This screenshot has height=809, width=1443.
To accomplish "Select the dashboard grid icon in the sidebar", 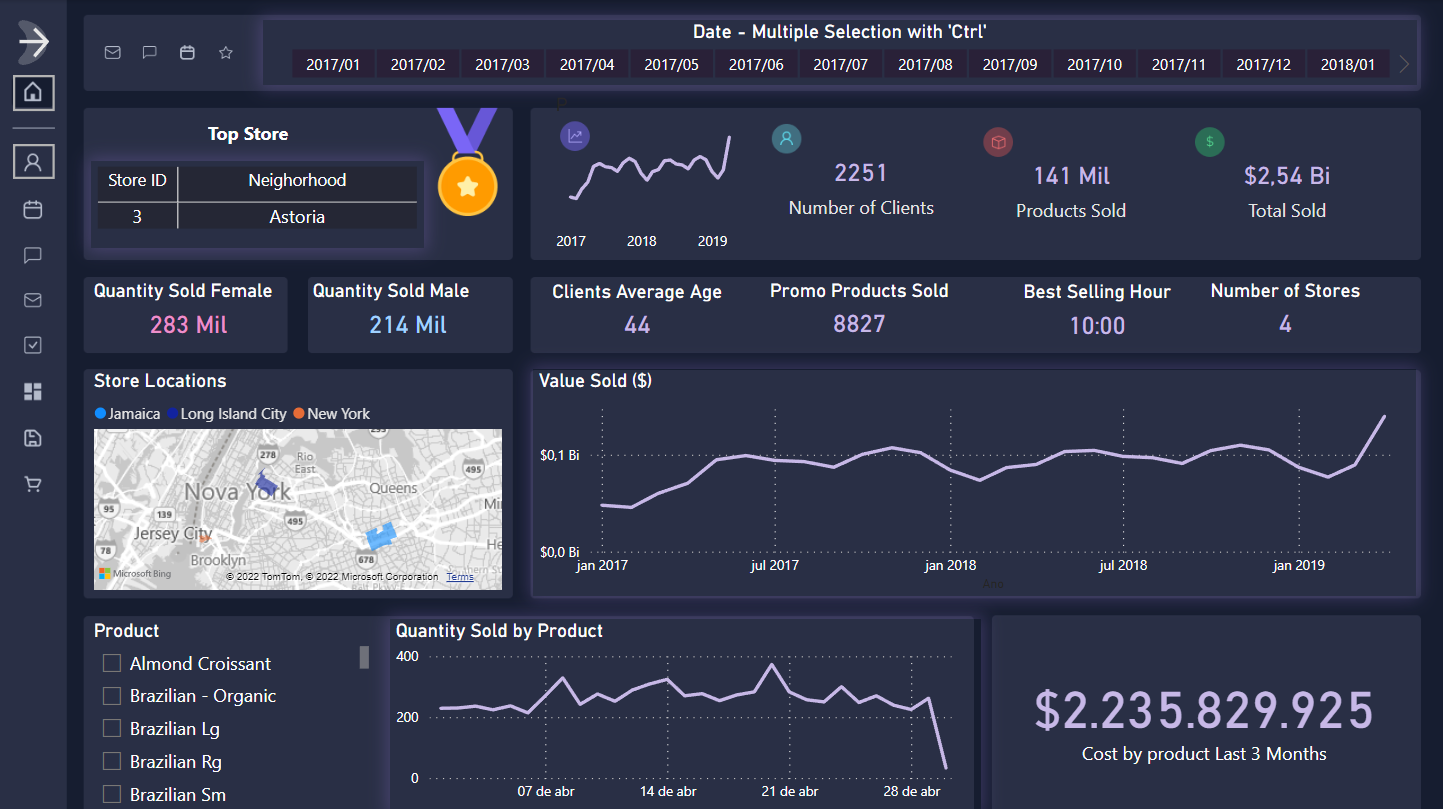I will pos(33,391).
